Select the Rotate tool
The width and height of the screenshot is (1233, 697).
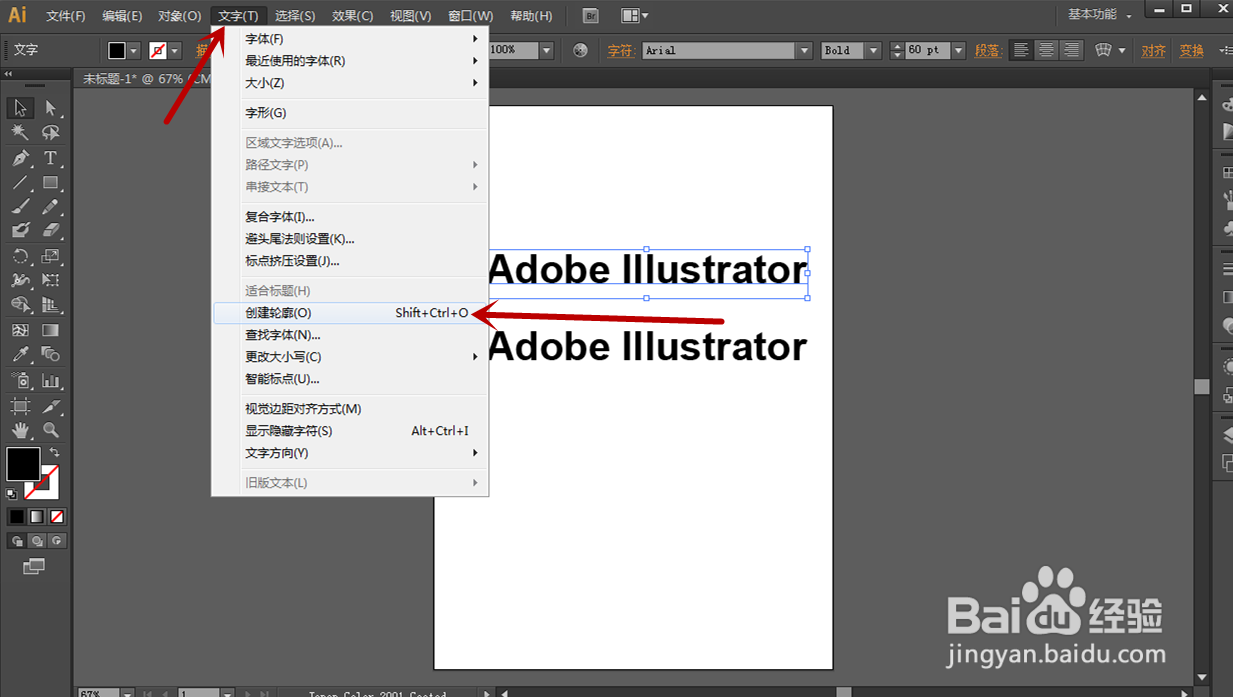tap(20, 257)
